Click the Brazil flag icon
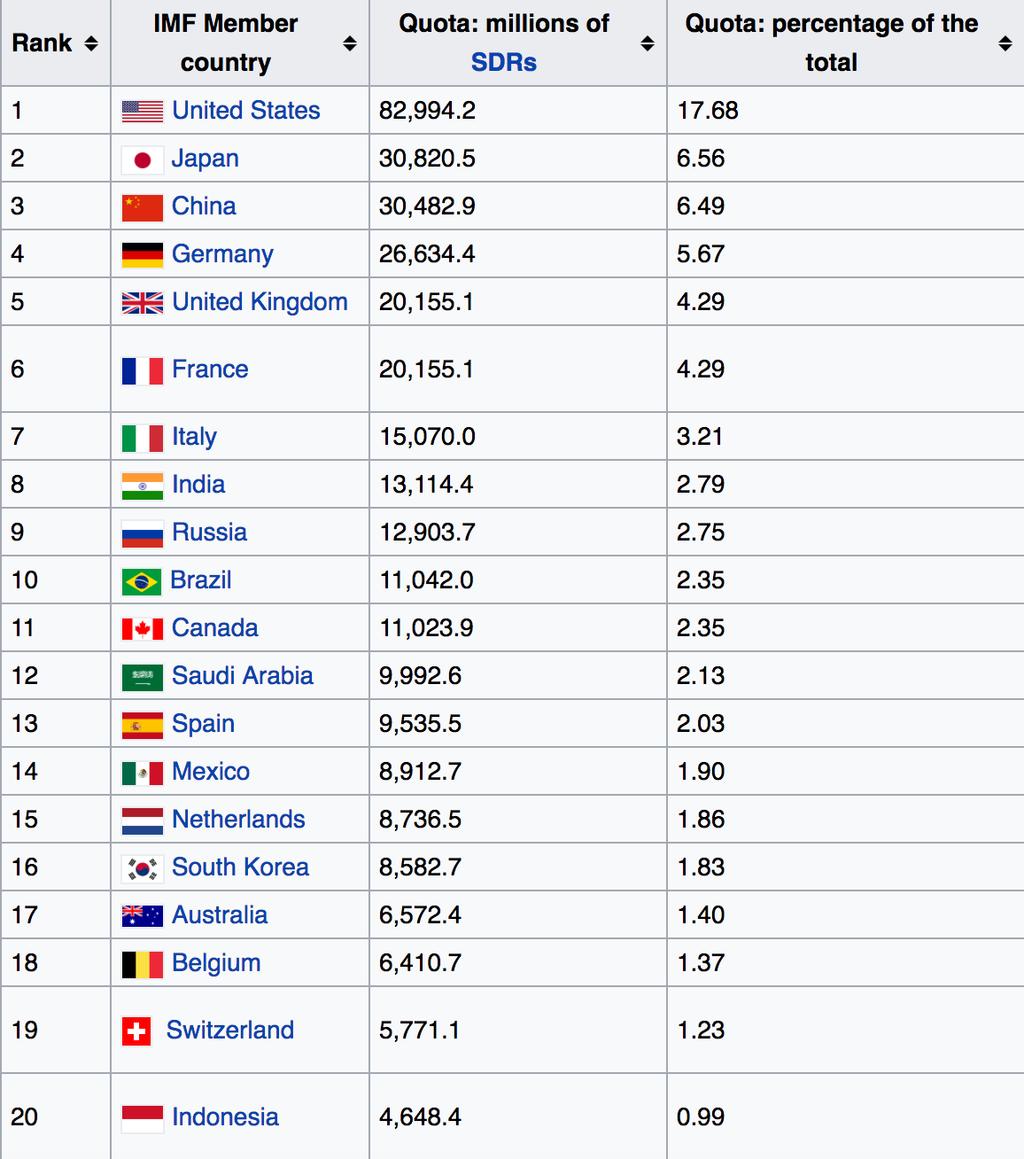 (141, 582)
